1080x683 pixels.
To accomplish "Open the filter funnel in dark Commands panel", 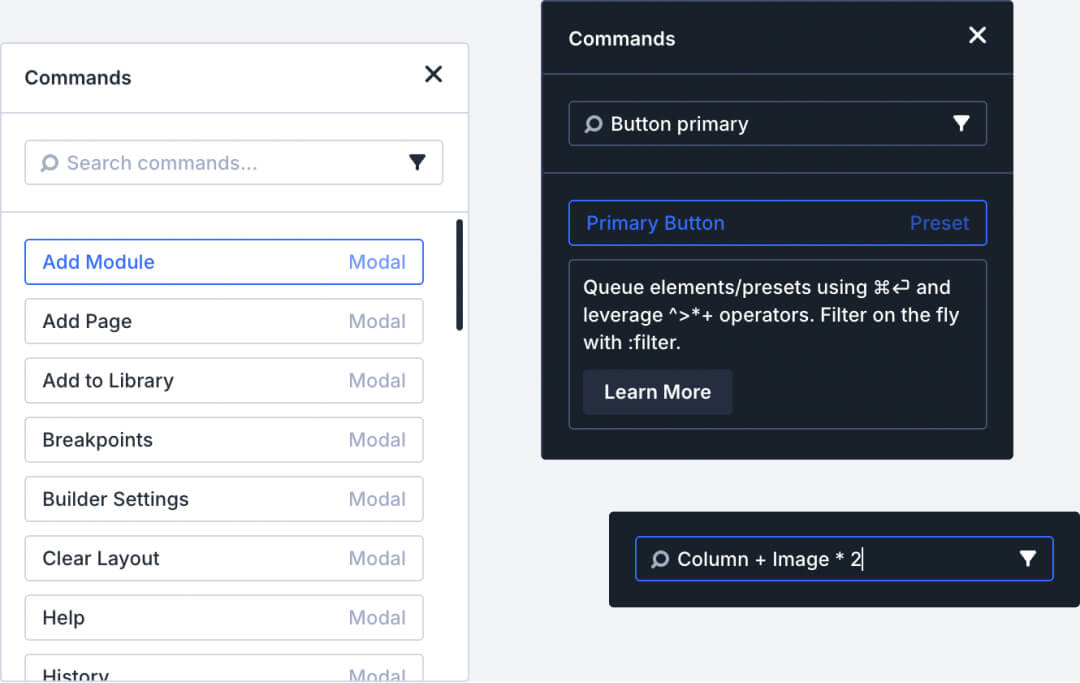I will pyautogui.click(x=961, y=123).
